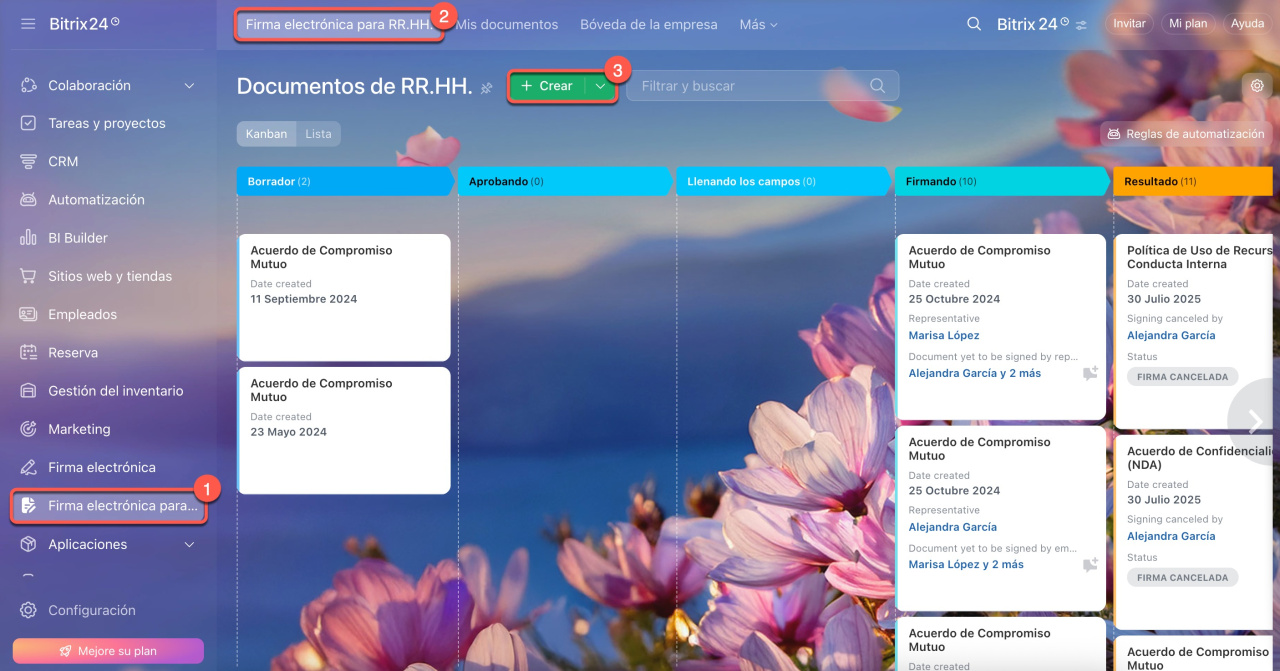This screenshot has height=671, width=1280.
Task: Open the kanban settings gear icon
Action: (1257, 86)
